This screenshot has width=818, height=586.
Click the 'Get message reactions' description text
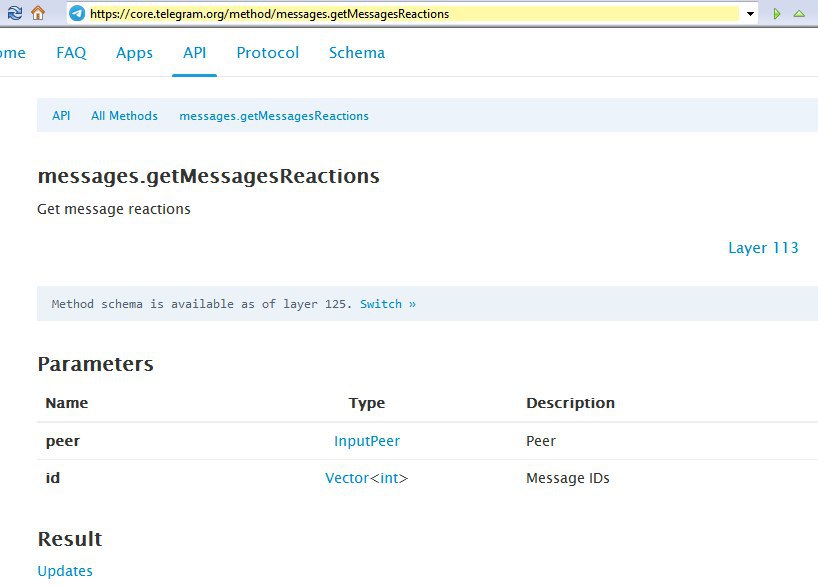point(114,209)
